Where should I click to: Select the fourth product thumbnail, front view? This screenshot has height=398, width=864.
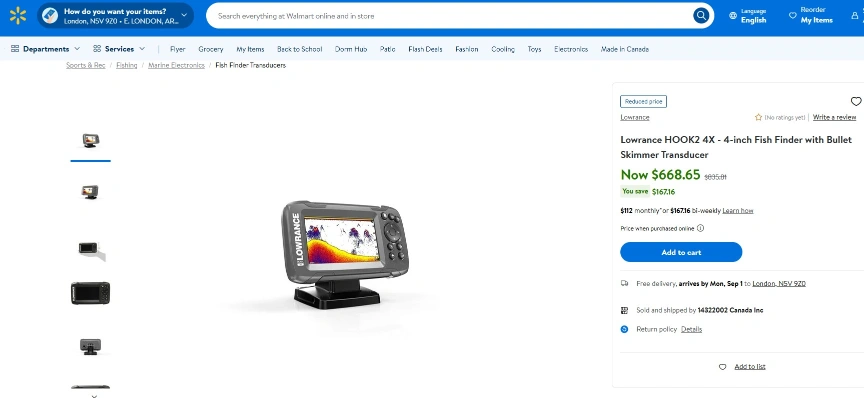pos(90,293)
